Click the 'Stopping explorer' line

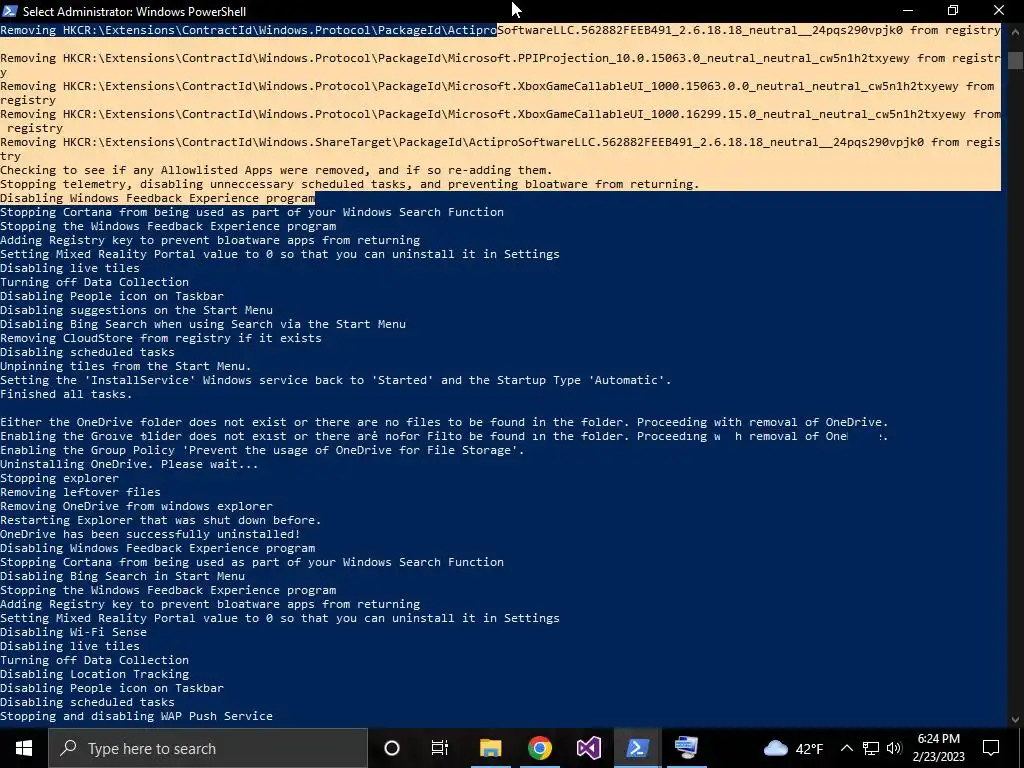click(59, 478)
